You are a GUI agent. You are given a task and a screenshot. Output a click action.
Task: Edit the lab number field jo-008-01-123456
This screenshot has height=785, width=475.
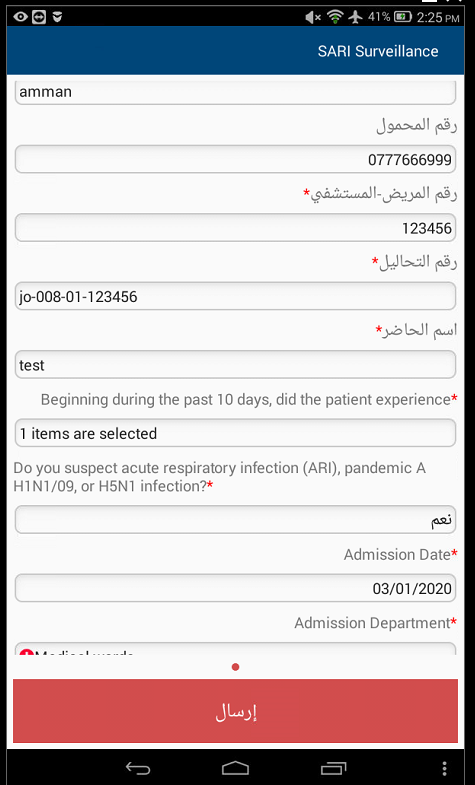click(235, 296)
